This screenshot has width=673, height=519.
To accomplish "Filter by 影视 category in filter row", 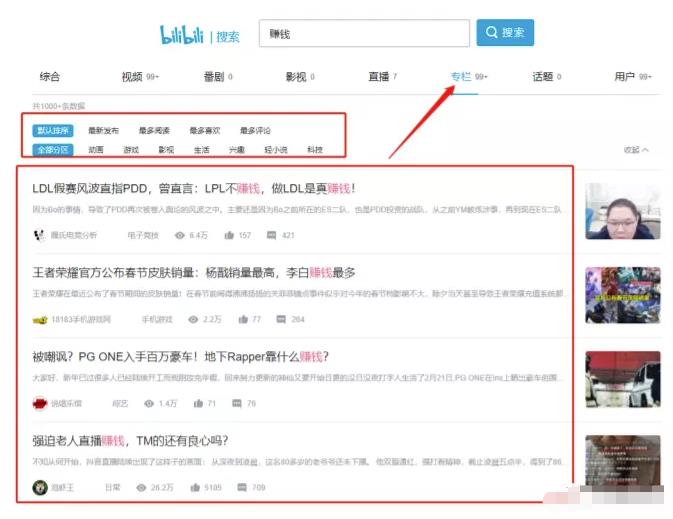I will pyautogui.click(x=166, y=150).
